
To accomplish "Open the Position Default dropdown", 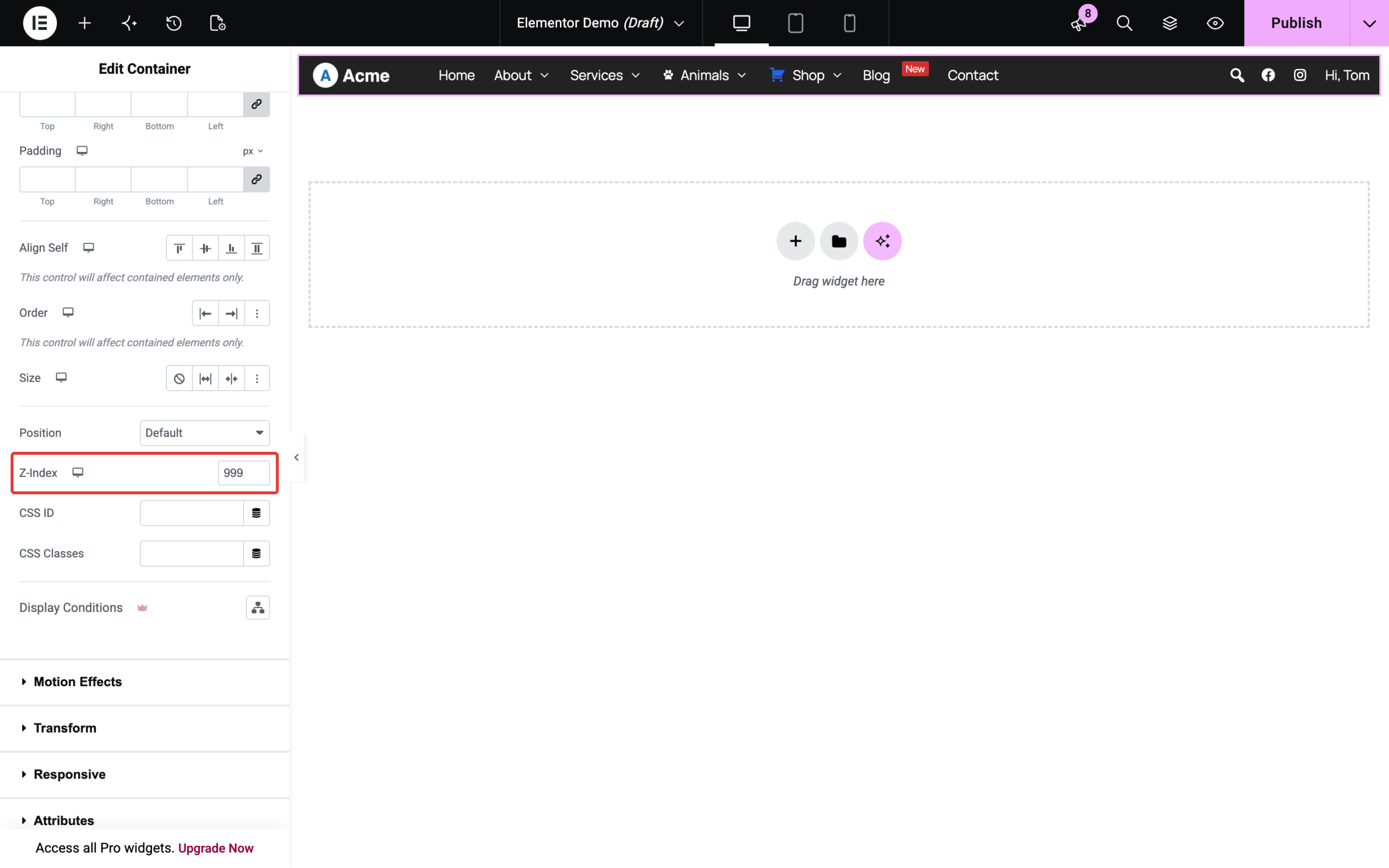I will (205, 433).
